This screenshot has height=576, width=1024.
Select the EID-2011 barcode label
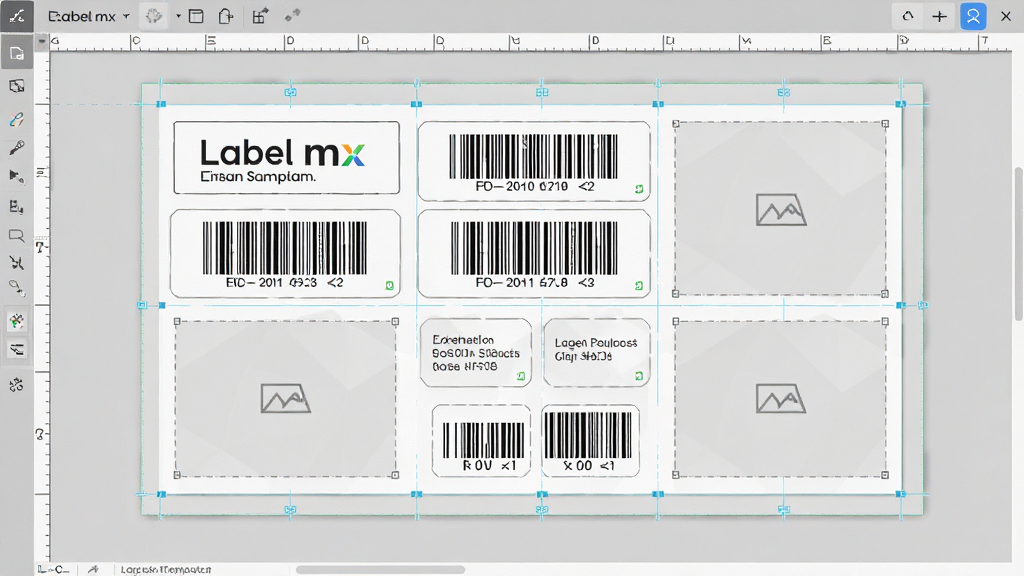(285, 253)
